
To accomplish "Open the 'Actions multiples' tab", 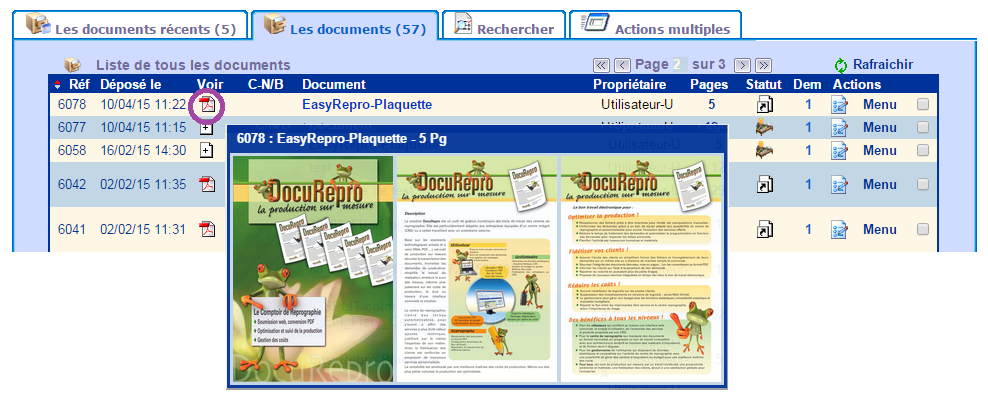I will 655,25.
